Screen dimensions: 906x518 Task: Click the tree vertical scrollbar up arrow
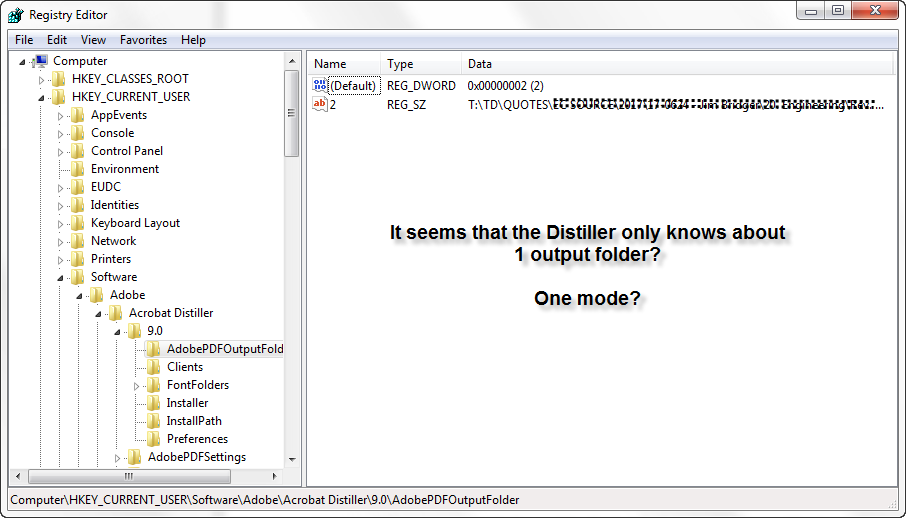[x=292, y=61]
